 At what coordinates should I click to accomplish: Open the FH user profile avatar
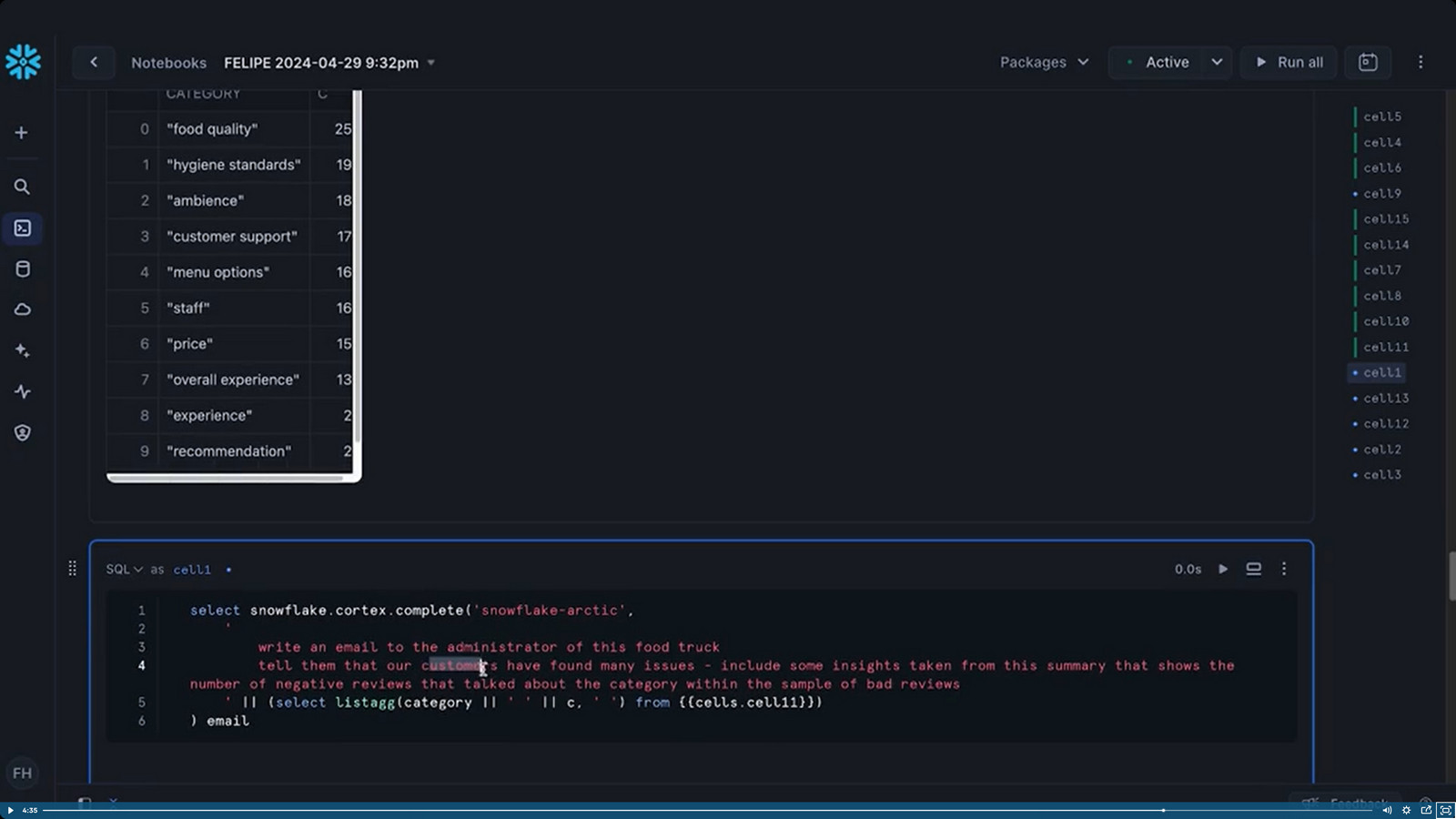pyautogui.click(x=23, y=773)
